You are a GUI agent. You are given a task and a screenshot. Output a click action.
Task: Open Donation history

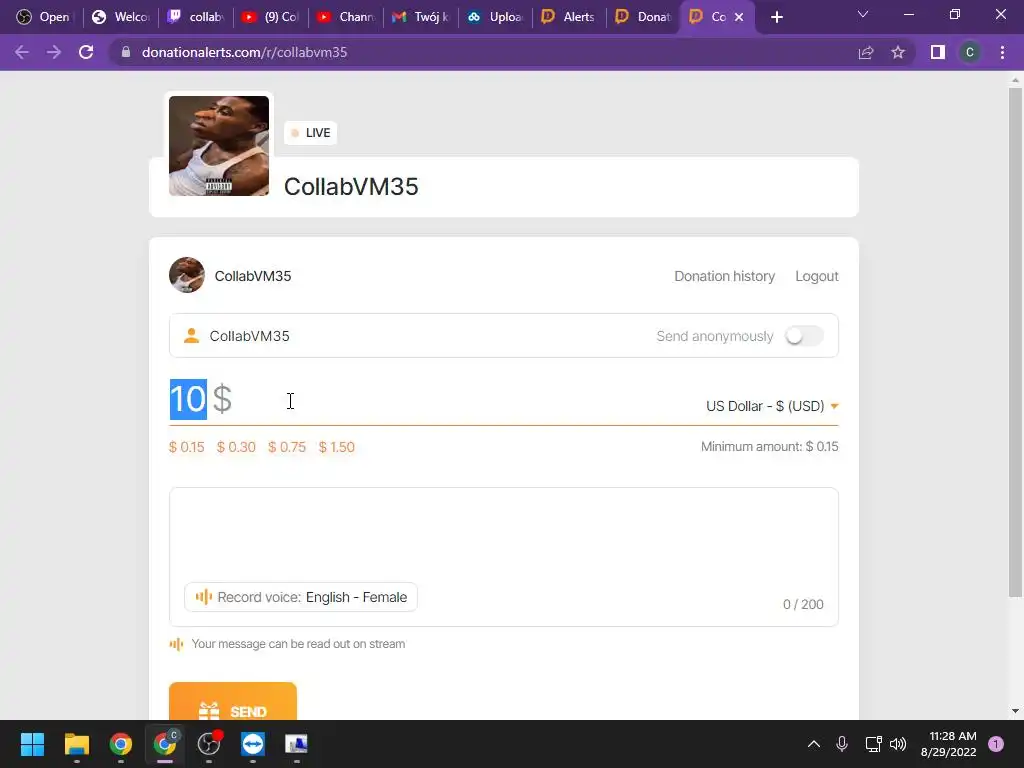point(724,276)
